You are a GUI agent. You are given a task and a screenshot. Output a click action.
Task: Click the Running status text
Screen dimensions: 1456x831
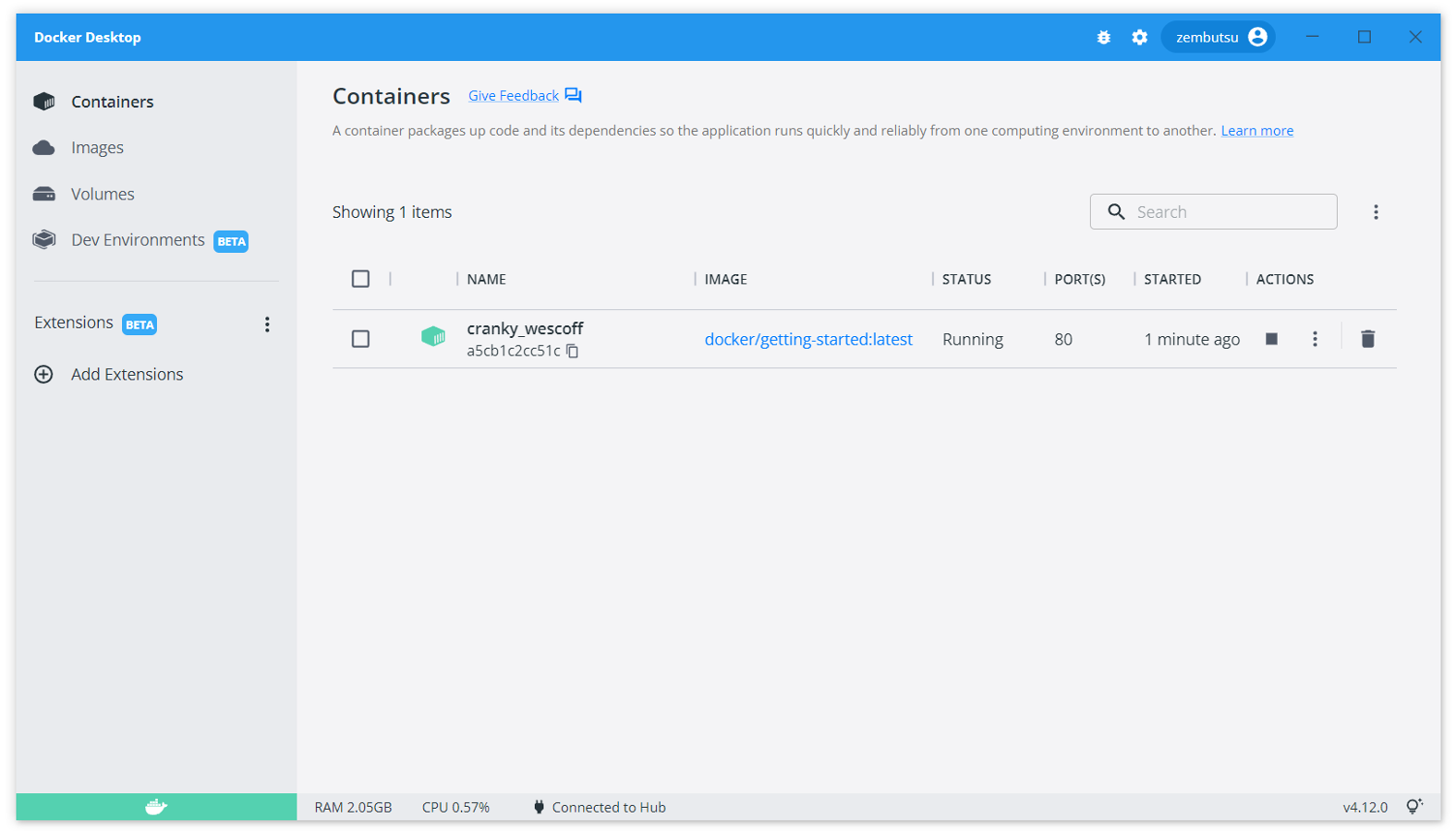[973, 339]
